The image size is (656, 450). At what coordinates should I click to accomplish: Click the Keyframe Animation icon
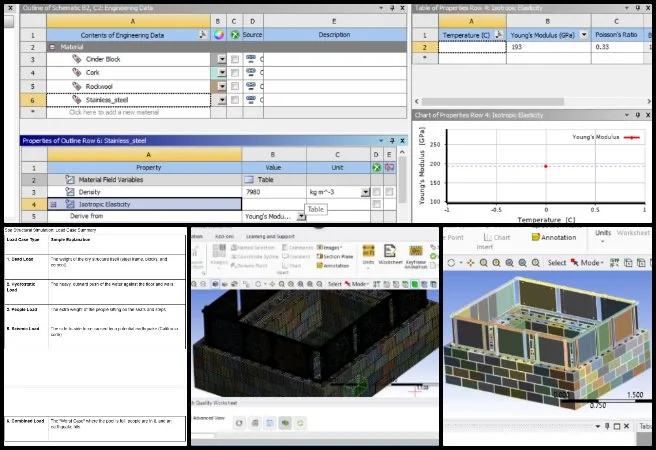[415, 251]
